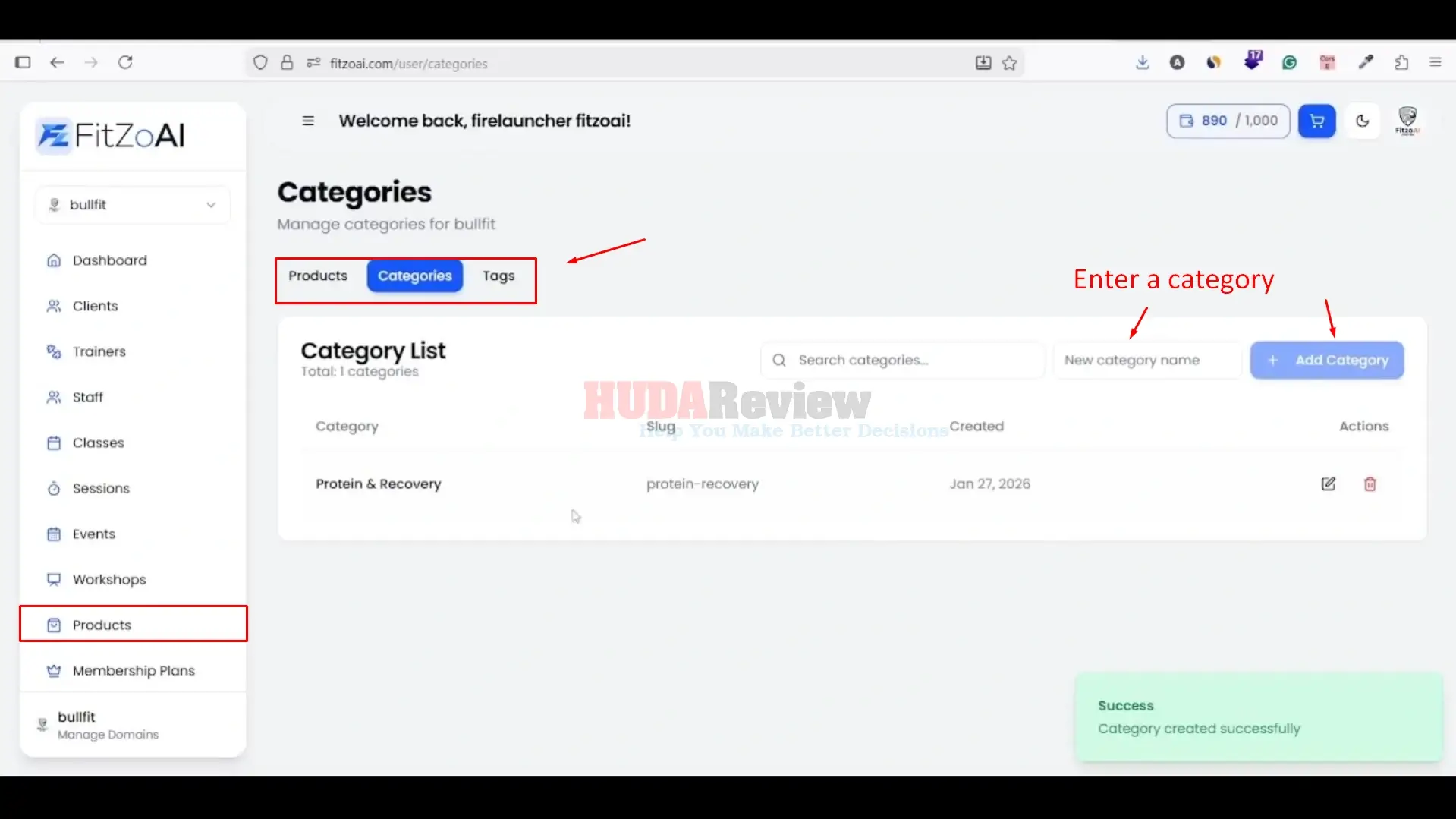Click the address bar shield icon
The width and height of the screenshot is (1456, 819).
pyautogui.click(x=260, y=63)
